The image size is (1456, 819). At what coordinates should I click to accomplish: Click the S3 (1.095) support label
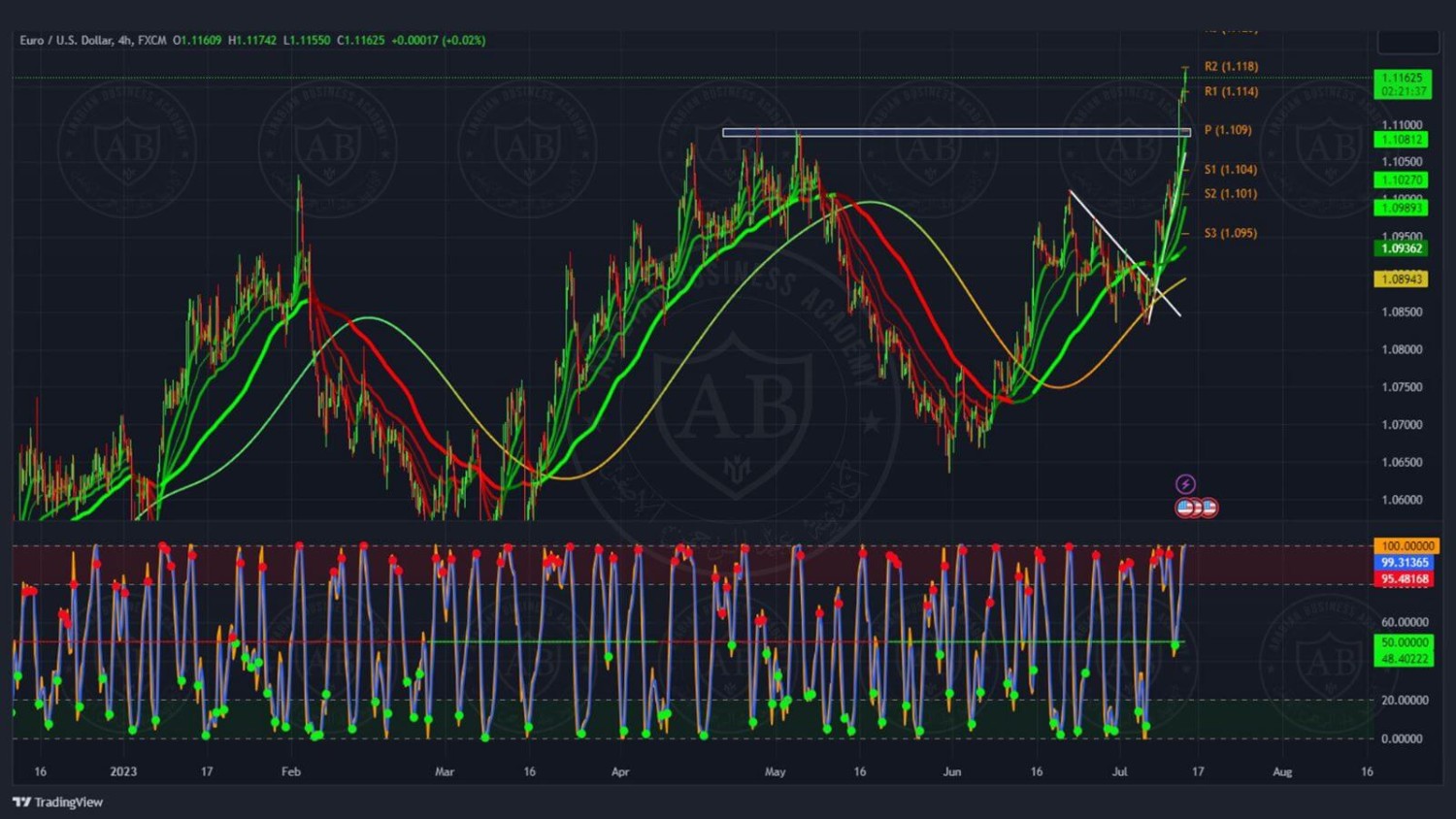point(1230,233)
